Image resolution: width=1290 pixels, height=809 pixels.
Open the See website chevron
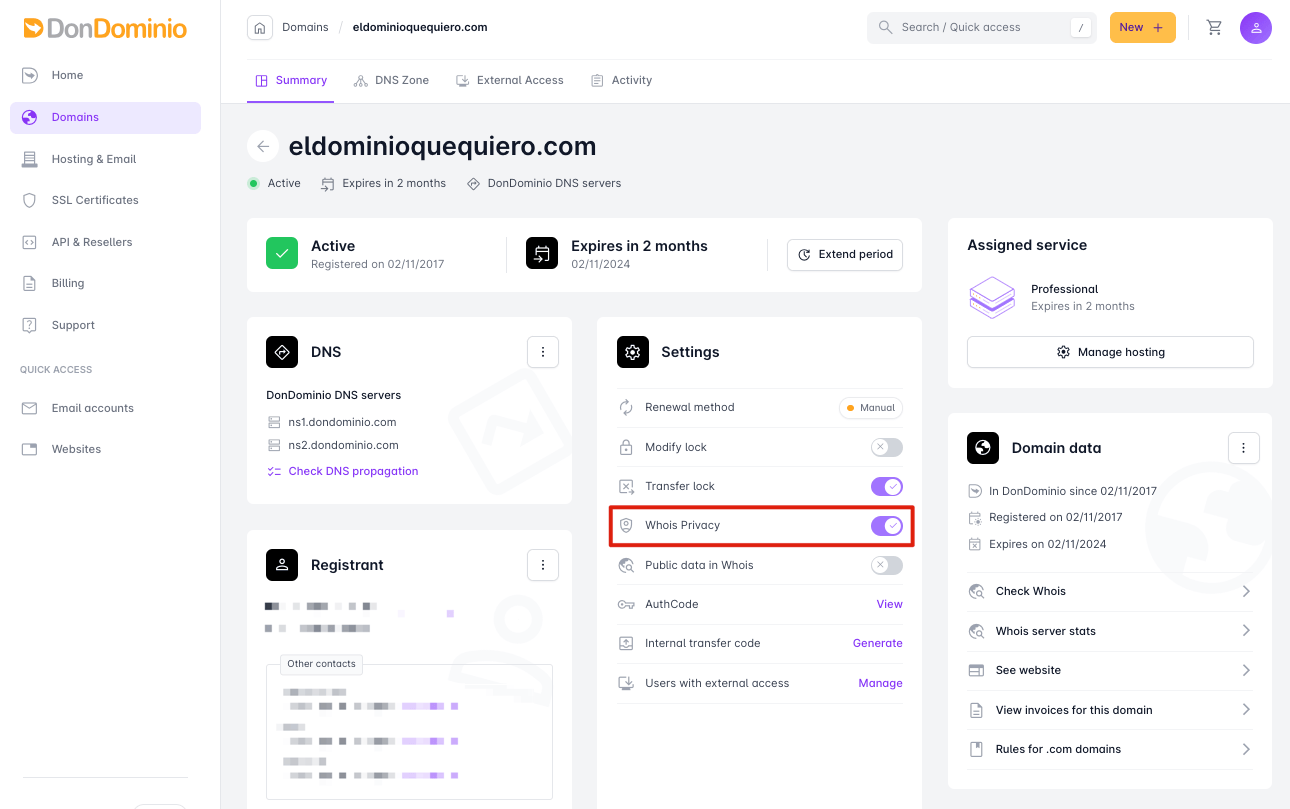pos(1246,670)
